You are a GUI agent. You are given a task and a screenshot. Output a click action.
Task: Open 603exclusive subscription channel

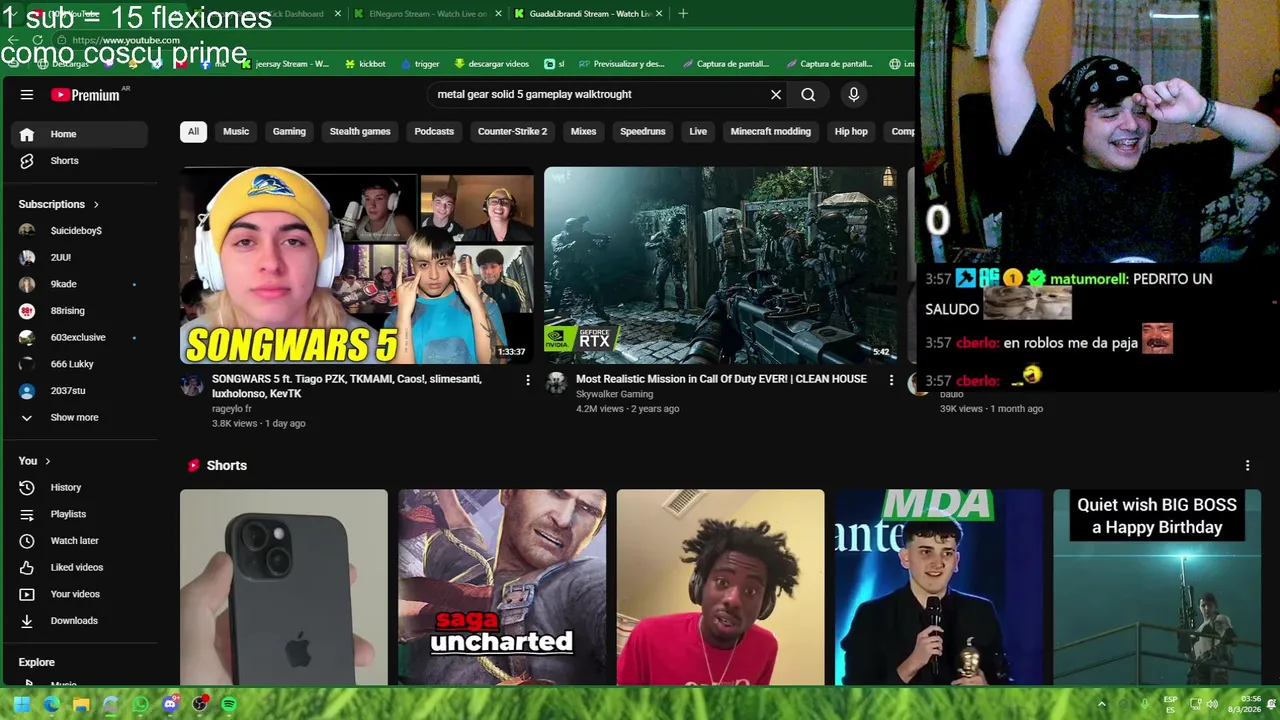pos(77,338)
